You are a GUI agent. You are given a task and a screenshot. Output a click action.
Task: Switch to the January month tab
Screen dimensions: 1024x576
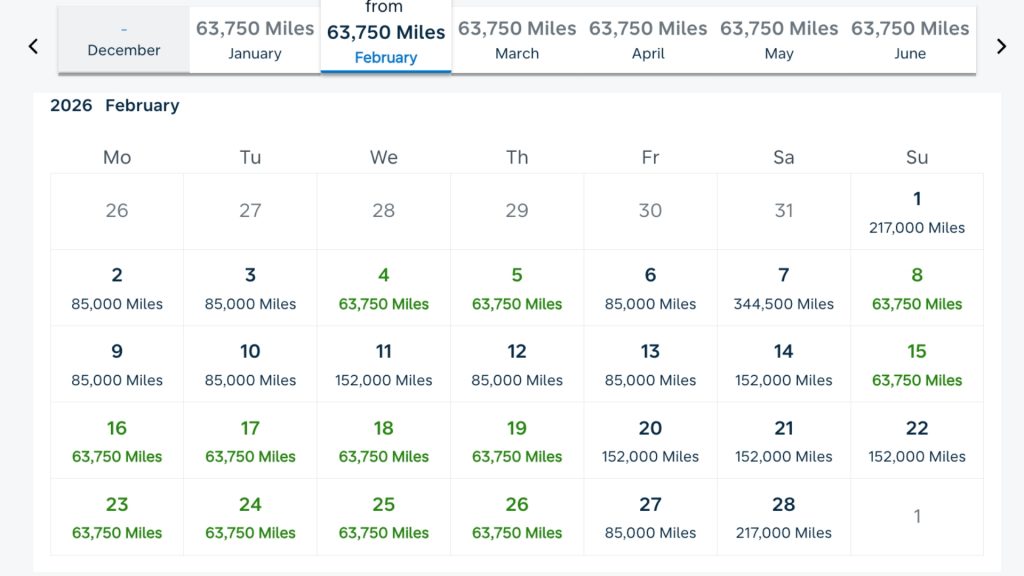coord(255,40)
